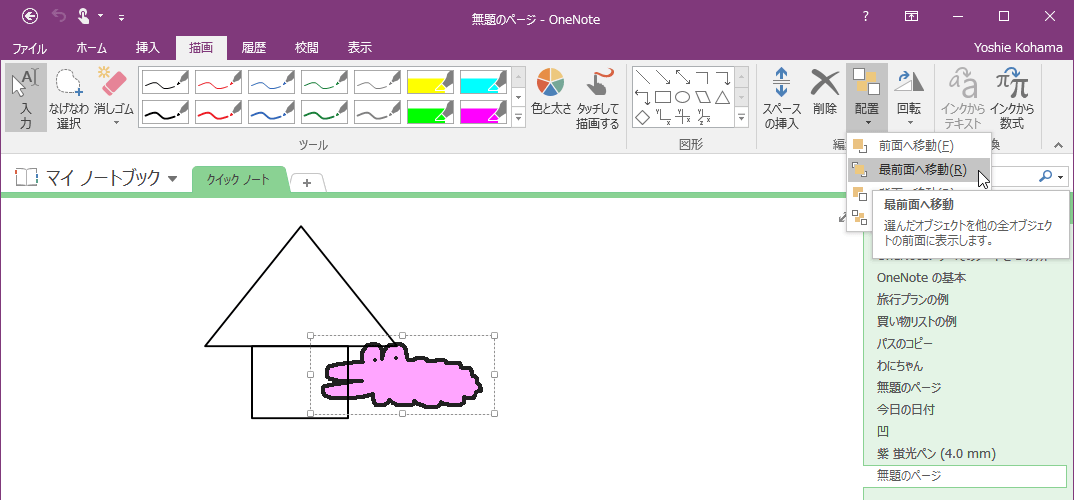Pick the thick red pen
The image size is (1074, 500).
click(x=218, y=112)
